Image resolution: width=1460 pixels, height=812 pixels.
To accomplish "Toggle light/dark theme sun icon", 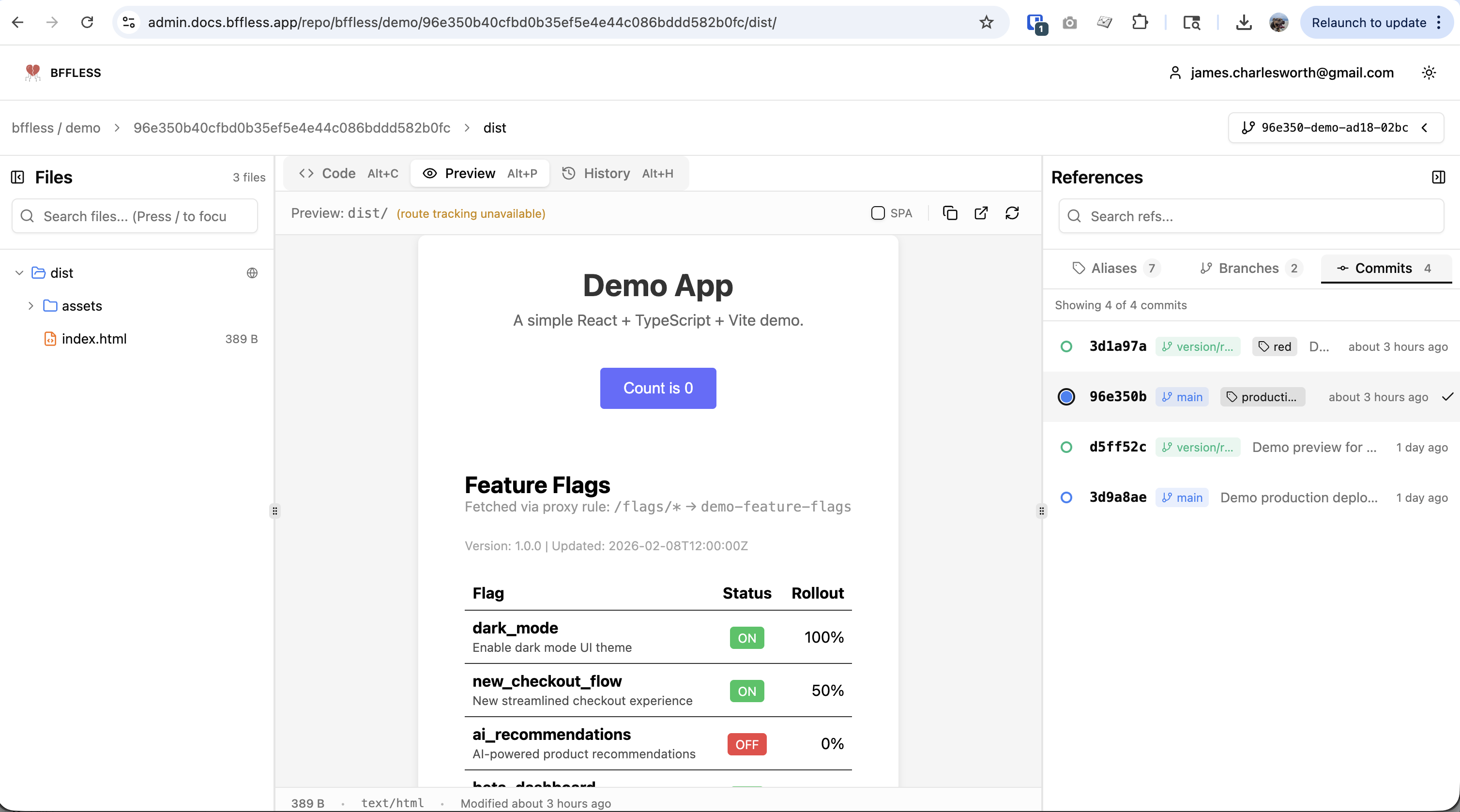I will tap(1429, 73).
